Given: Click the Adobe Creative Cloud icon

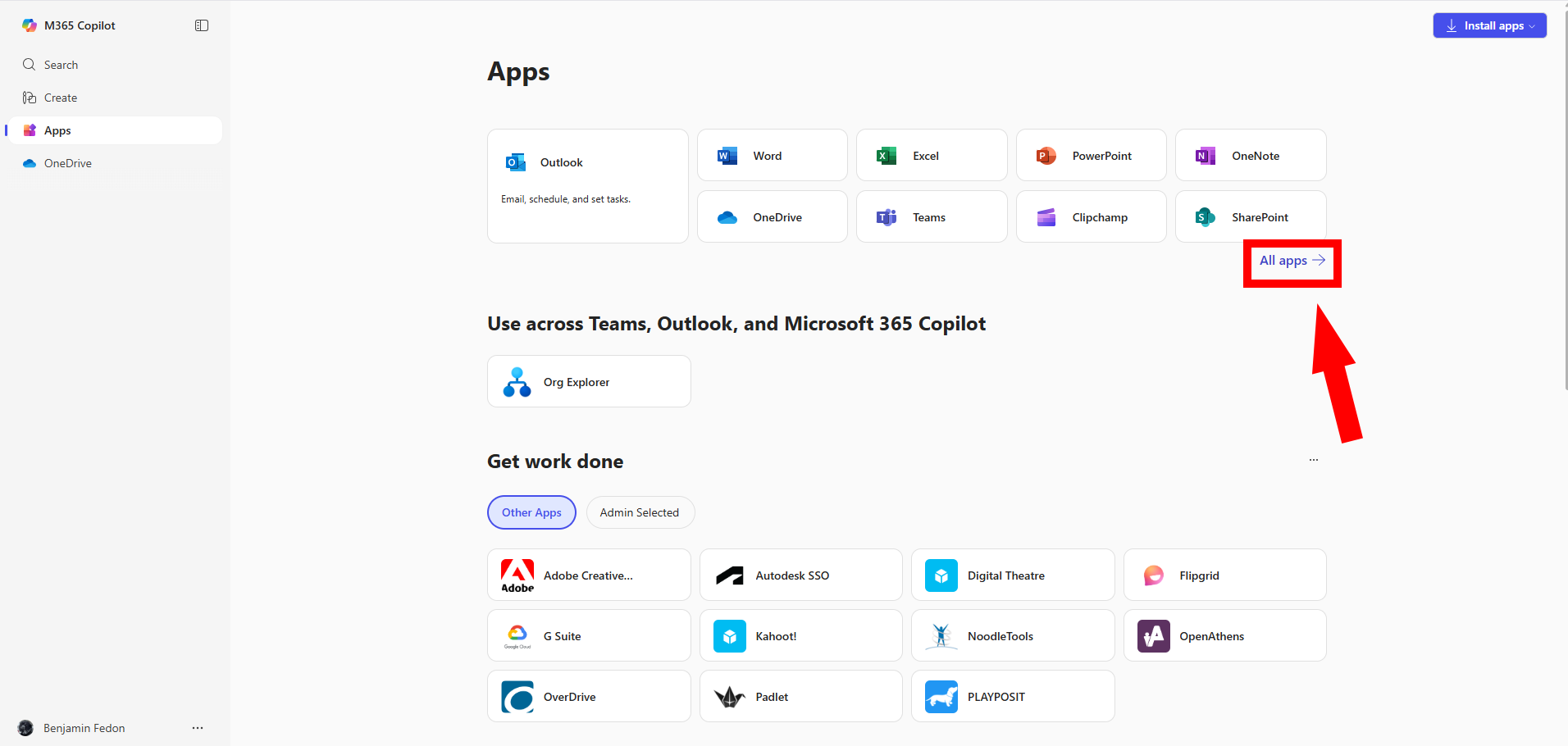Looking at the screenshot, I should (517, 575).
